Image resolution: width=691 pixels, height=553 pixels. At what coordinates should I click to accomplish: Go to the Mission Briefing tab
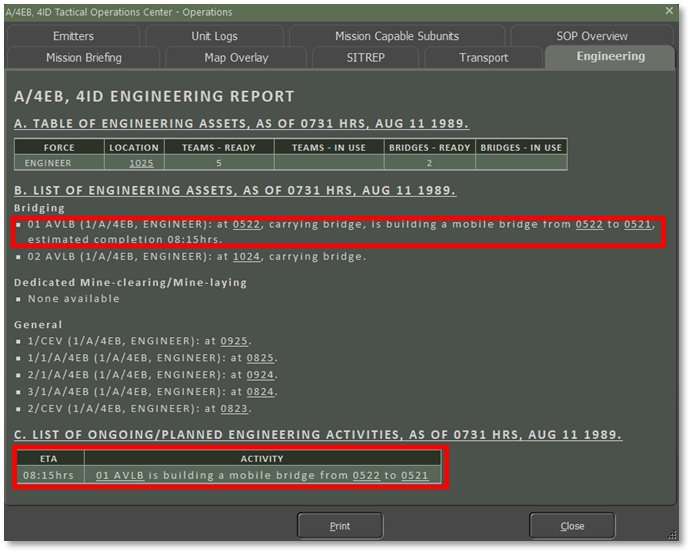(84, 58)
